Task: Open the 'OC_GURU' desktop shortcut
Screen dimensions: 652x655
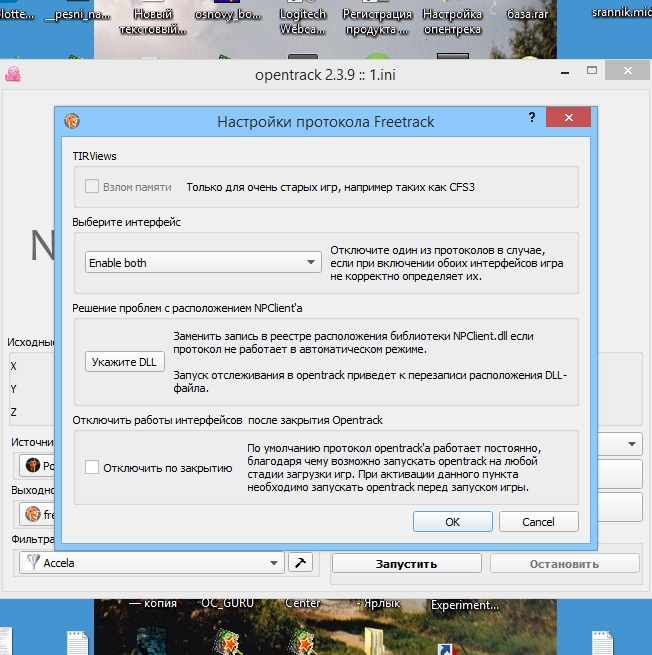Action: pos(228,603)
